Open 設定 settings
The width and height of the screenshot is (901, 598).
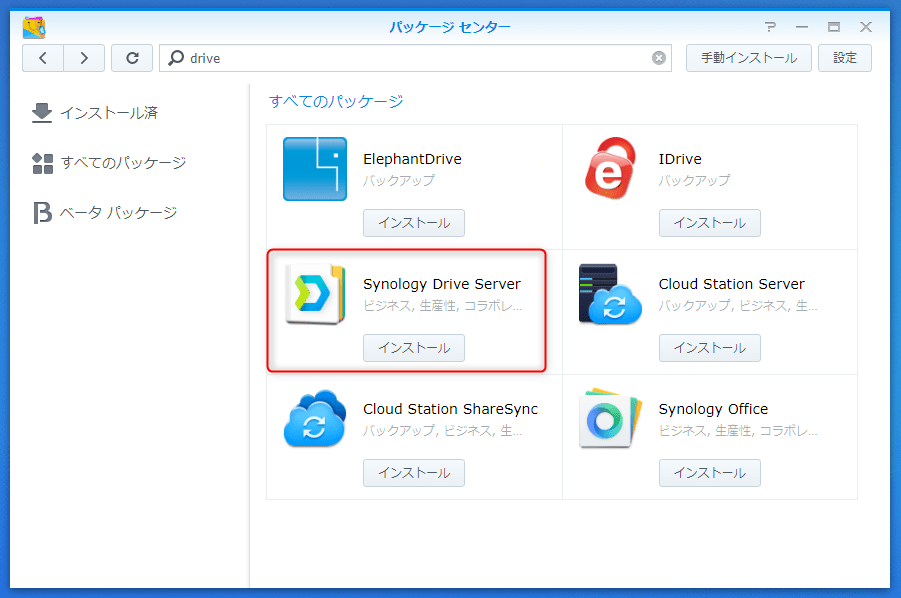[845, 58]
